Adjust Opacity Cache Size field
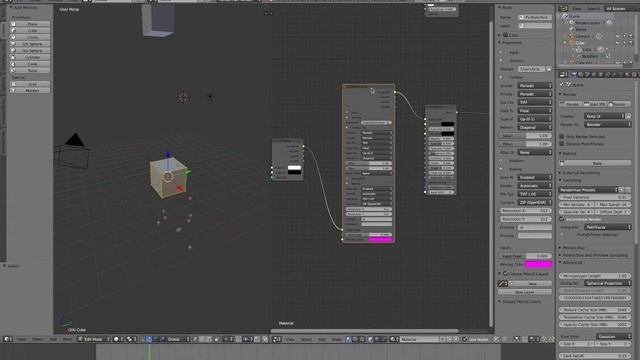Screen dimensions: 640x360 [595, 324]
